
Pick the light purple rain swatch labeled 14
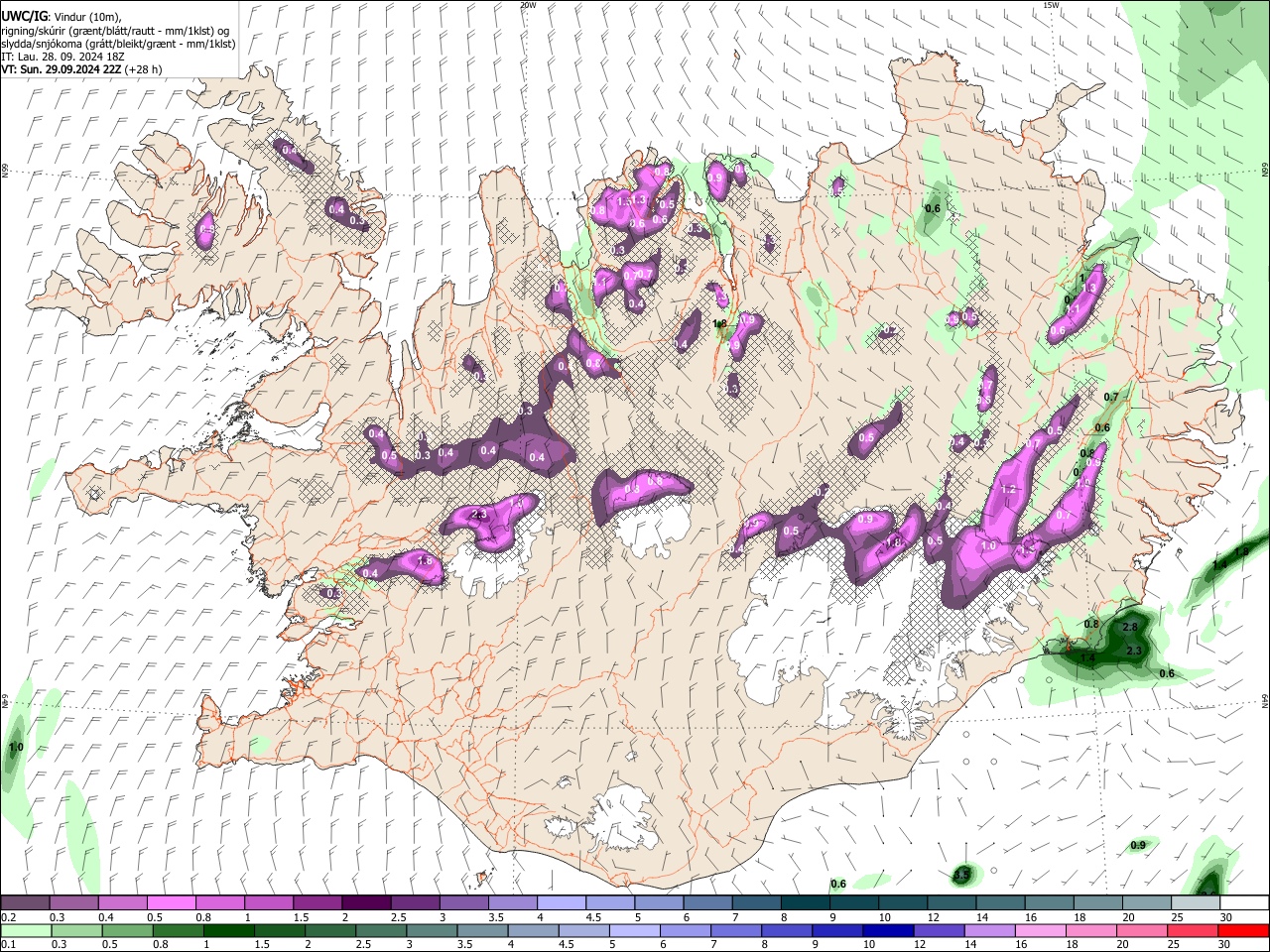(x=989, y=931)
